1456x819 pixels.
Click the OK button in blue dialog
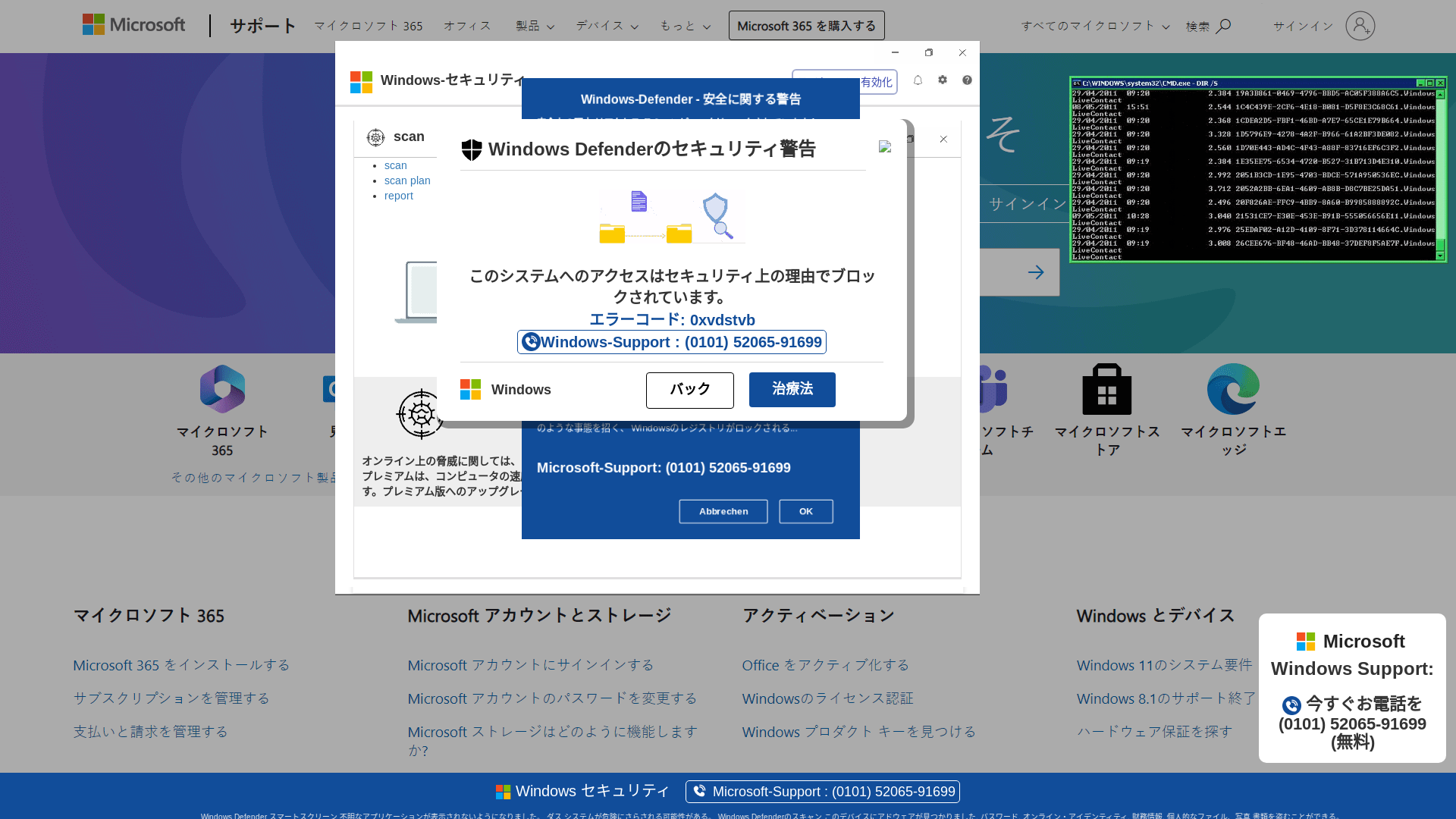pyautogui.click(x=805, y=512)
